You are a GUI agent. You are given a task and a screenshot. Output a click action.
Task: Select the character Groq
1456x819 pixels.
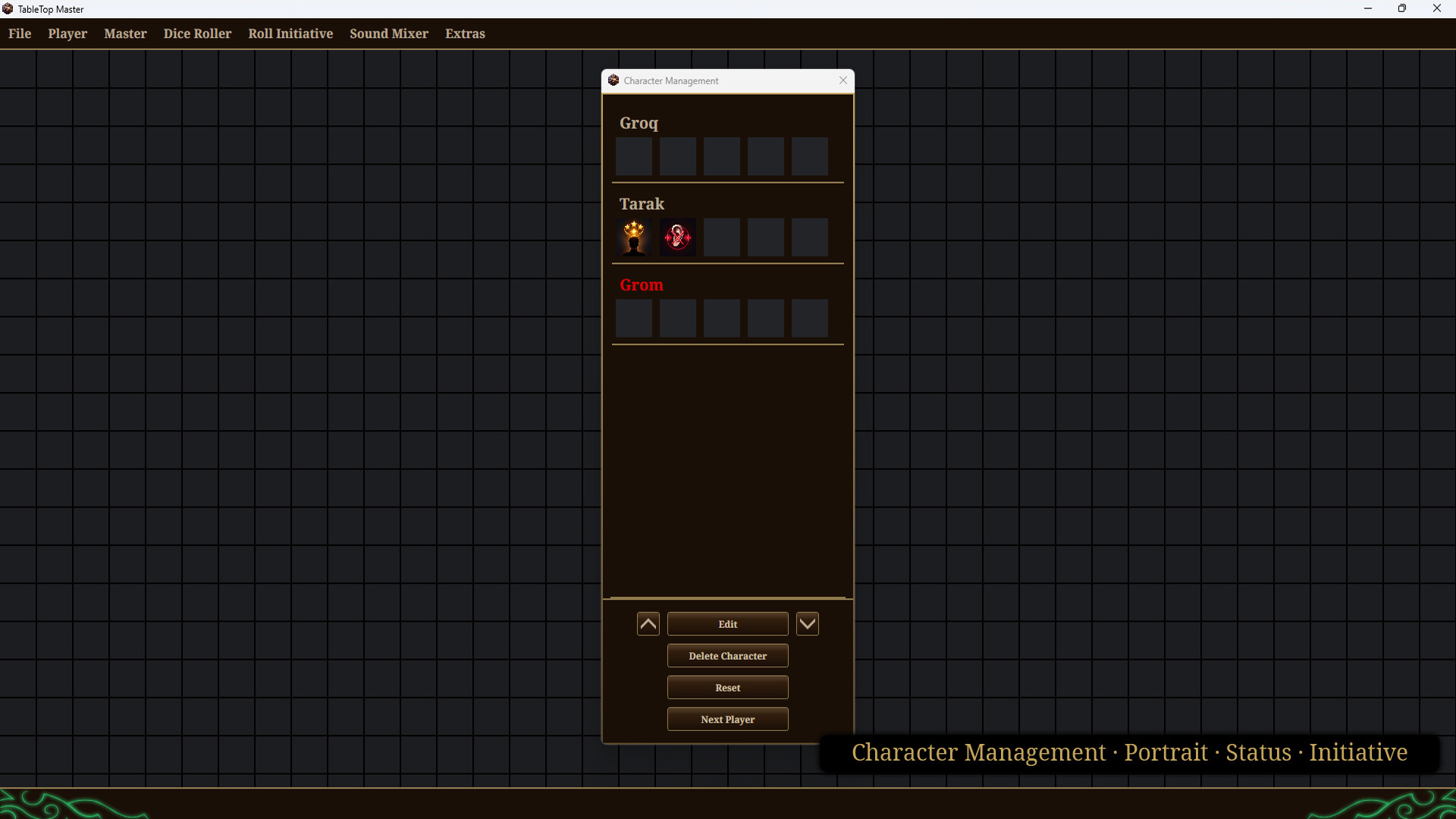(x=639, y=123)
